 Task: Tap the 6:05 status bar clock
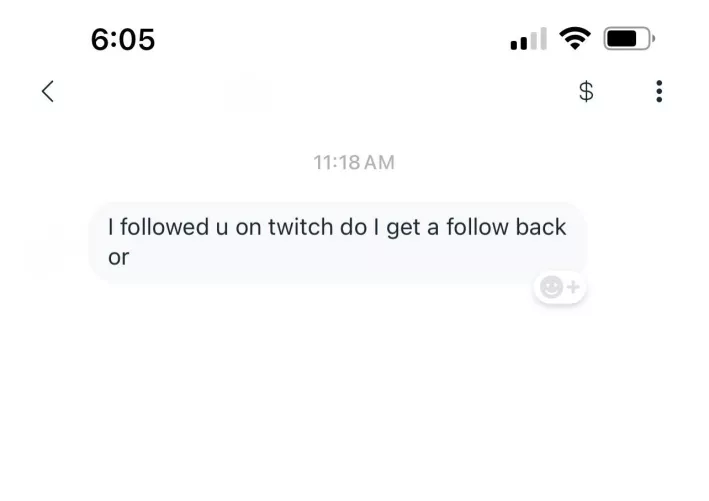coord(122,40)
